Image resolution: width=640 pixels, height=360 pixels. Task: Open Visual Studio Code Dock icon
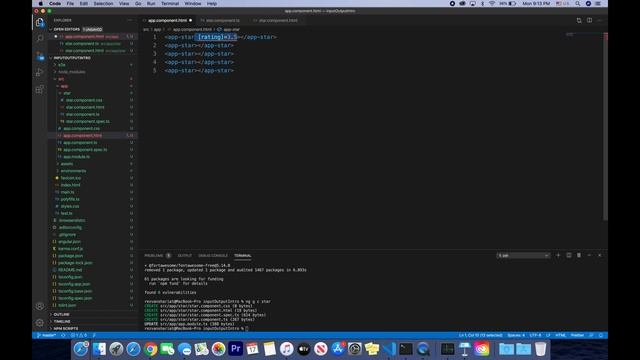click(x=389, y=349)
